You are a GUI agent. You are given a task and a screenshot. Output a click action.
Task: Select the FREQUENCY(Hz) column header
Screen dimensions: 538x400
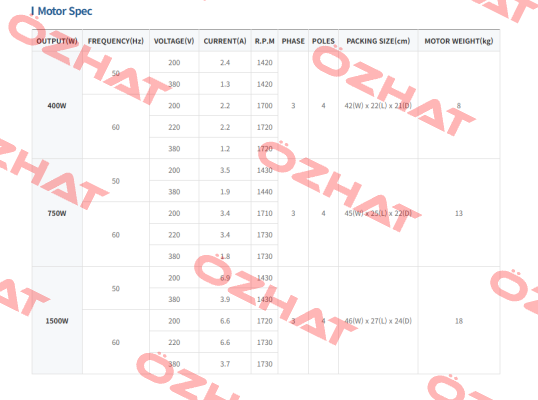[116, 41]
